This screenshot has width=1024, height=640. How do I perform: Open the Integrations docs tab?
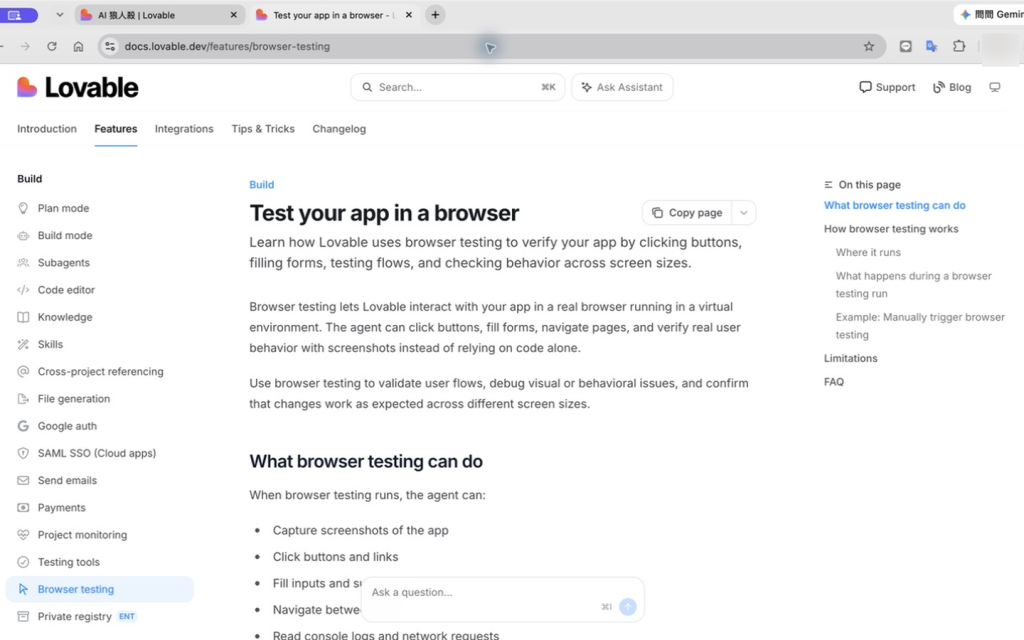(x=184, y=129)
